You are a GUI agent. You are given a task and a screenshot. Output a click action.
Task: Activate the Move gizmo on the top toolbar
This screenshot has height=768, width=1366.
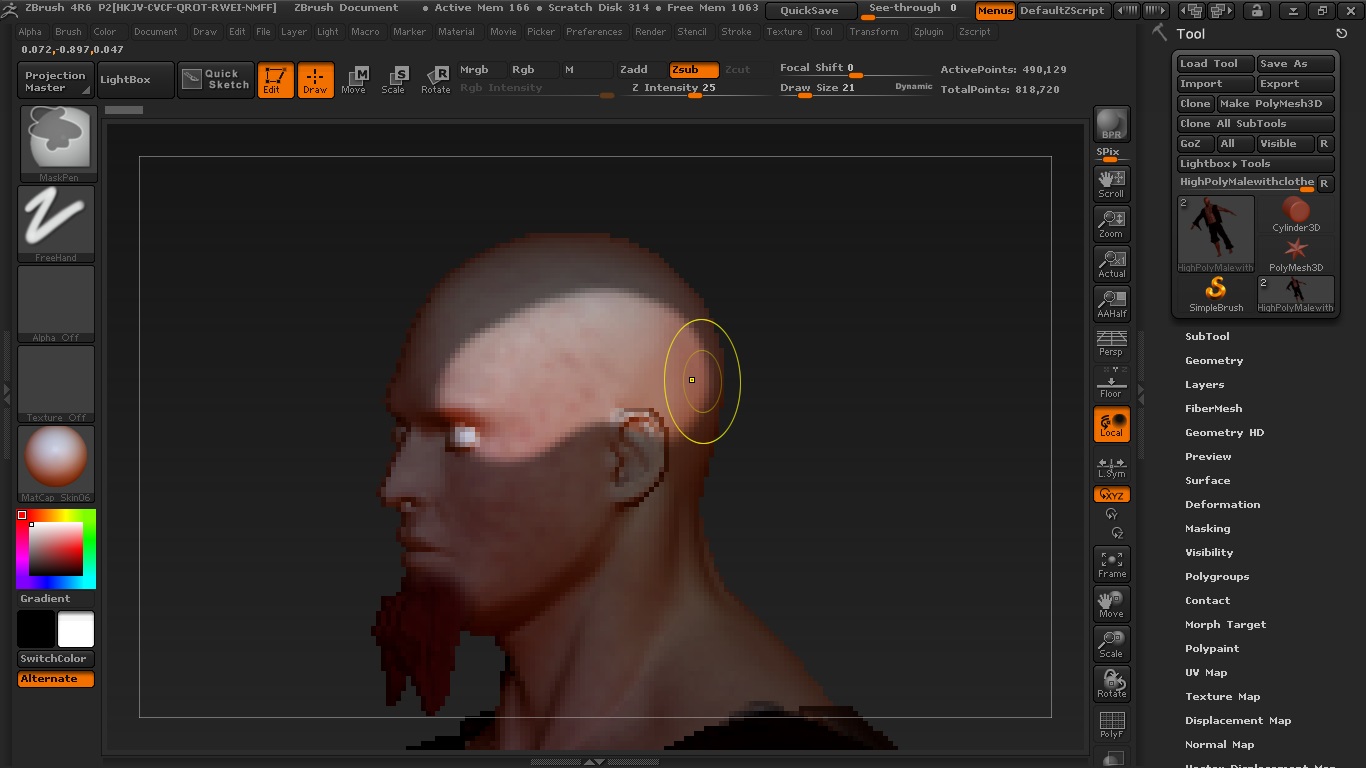coord(354,80)
